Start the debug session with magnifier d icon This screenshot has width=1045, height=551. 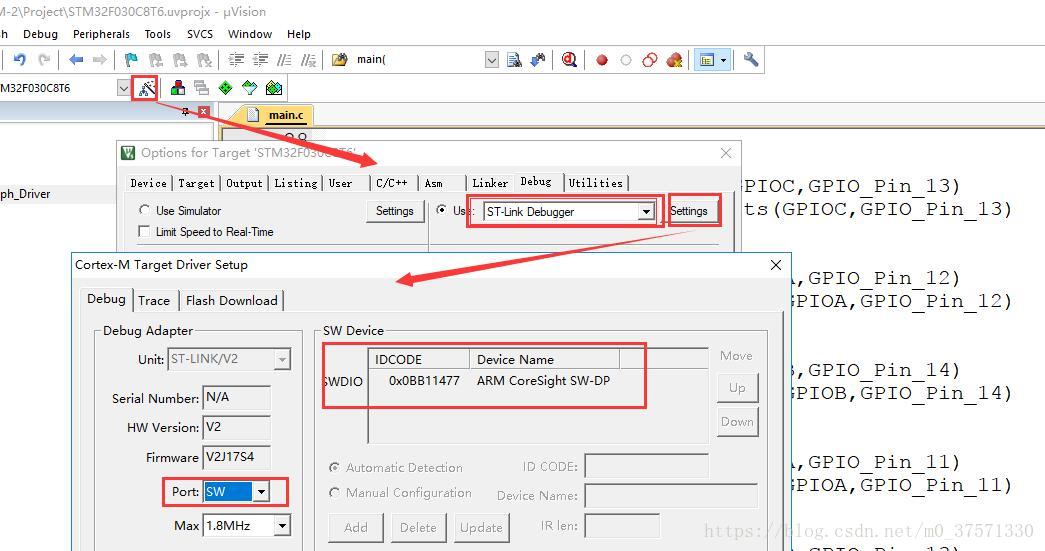569,60
